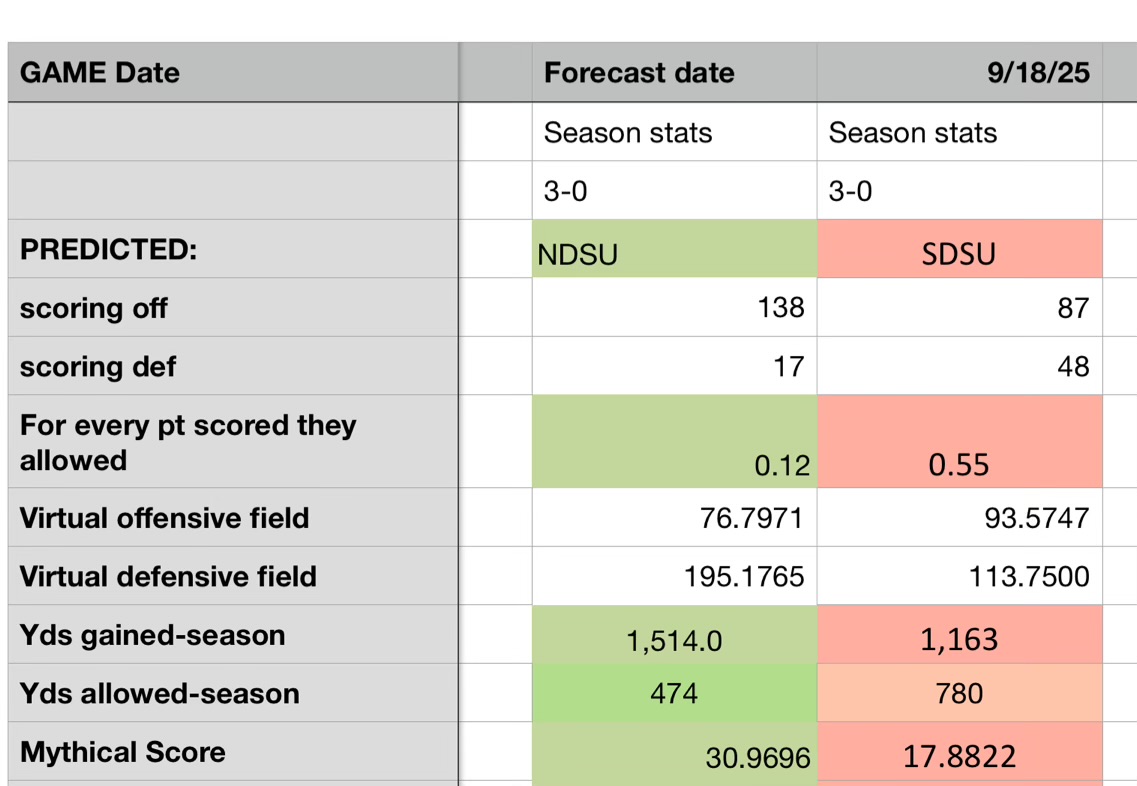Screen dimensions: 1137x786
Task: Select the red SDSU team cell
Action: [959, 251]
